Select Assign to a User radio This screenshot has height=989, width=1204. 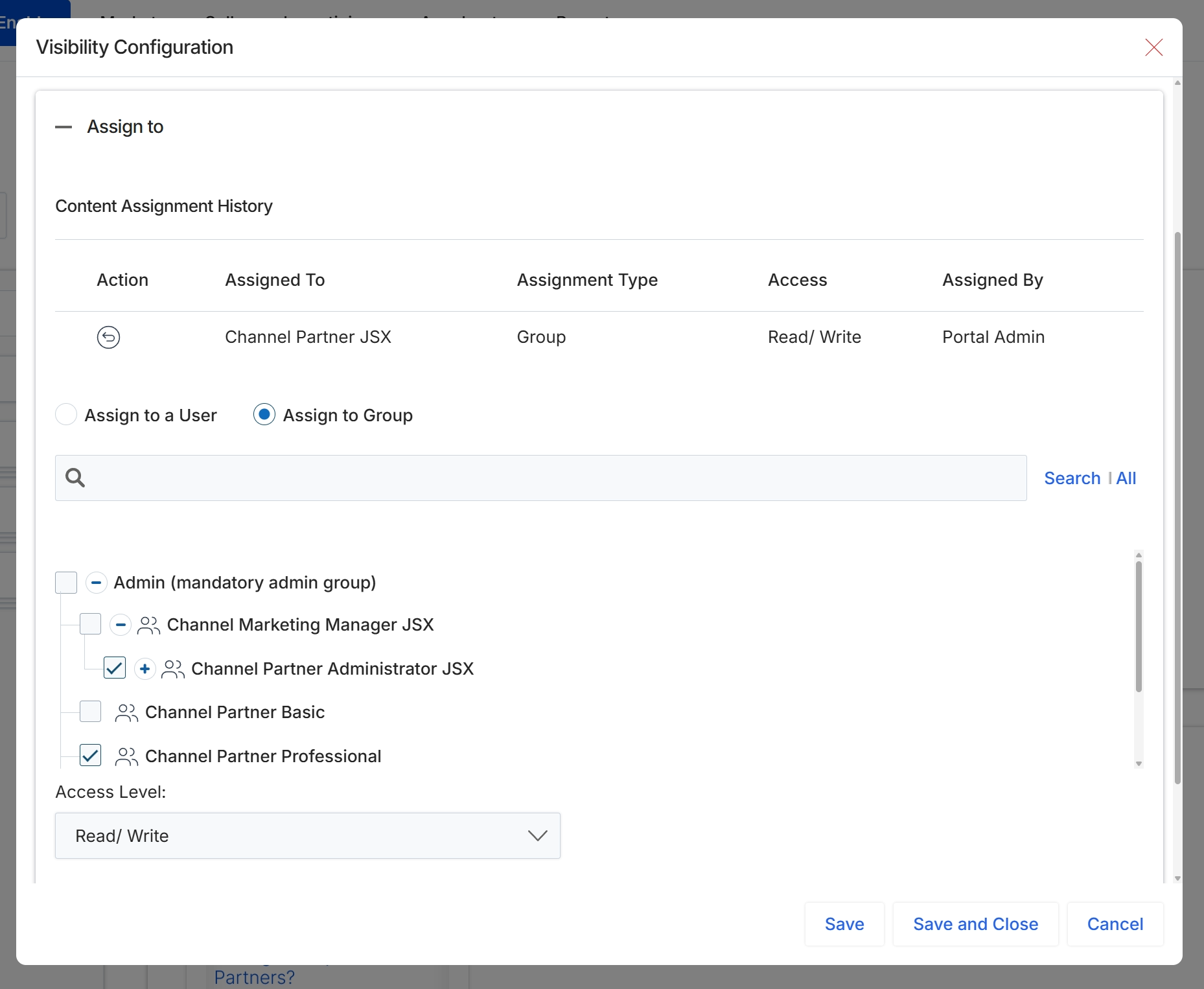[66, 414]
